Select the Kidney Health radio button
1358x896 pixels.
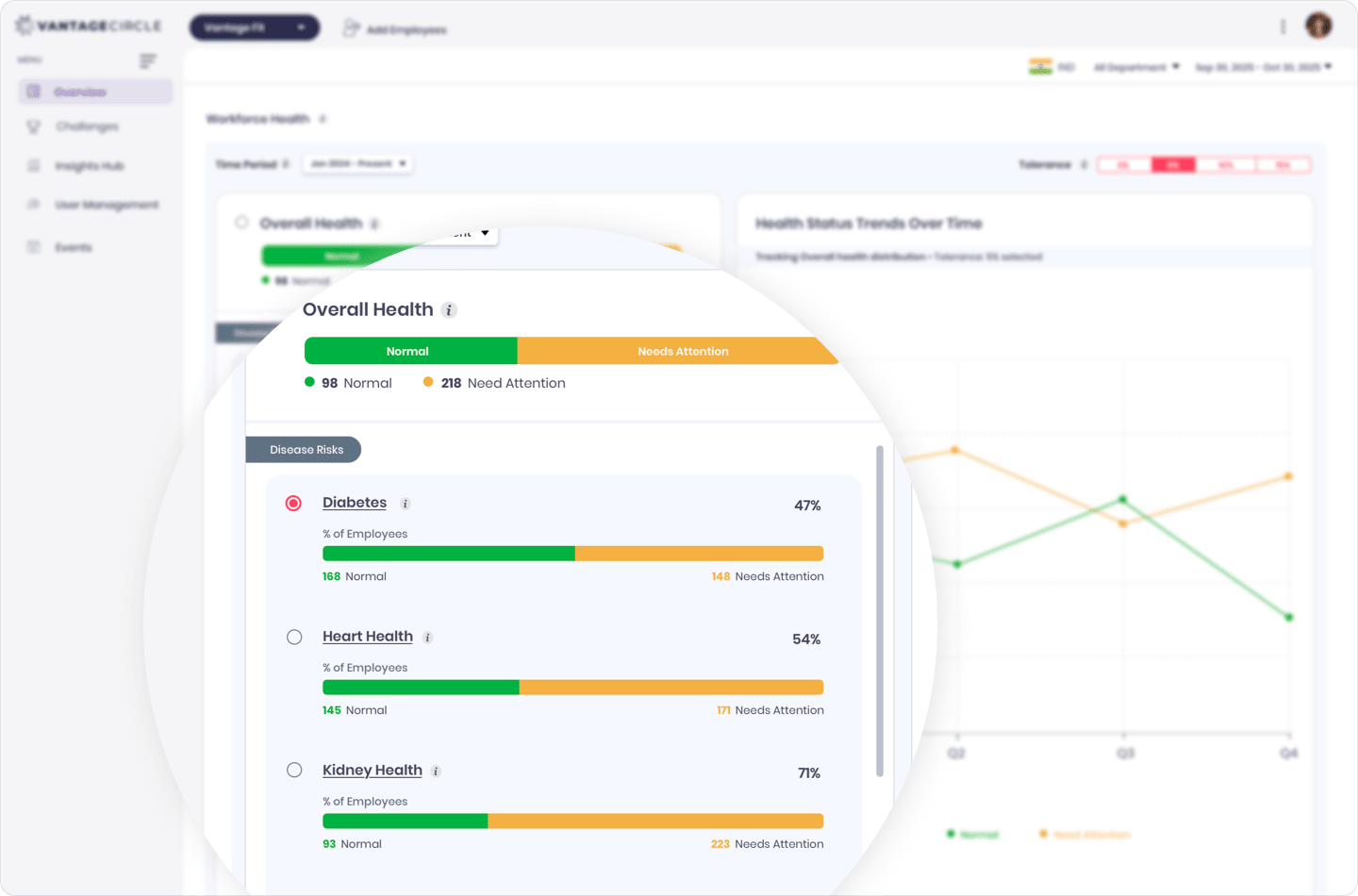tap(294, 771)
